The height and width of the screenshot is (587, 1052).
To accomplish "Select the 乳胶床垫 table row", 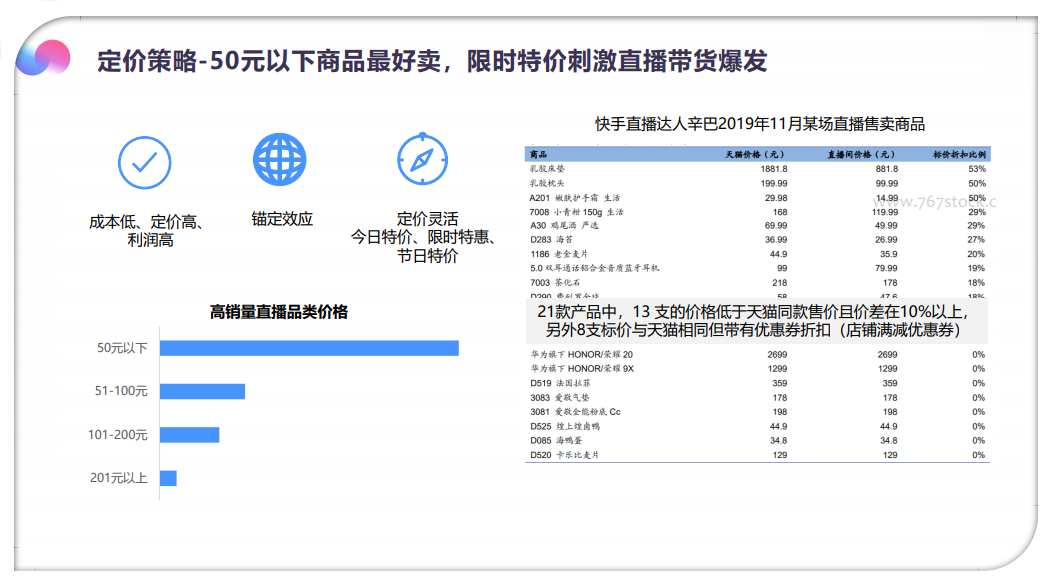I will point(757,169).
